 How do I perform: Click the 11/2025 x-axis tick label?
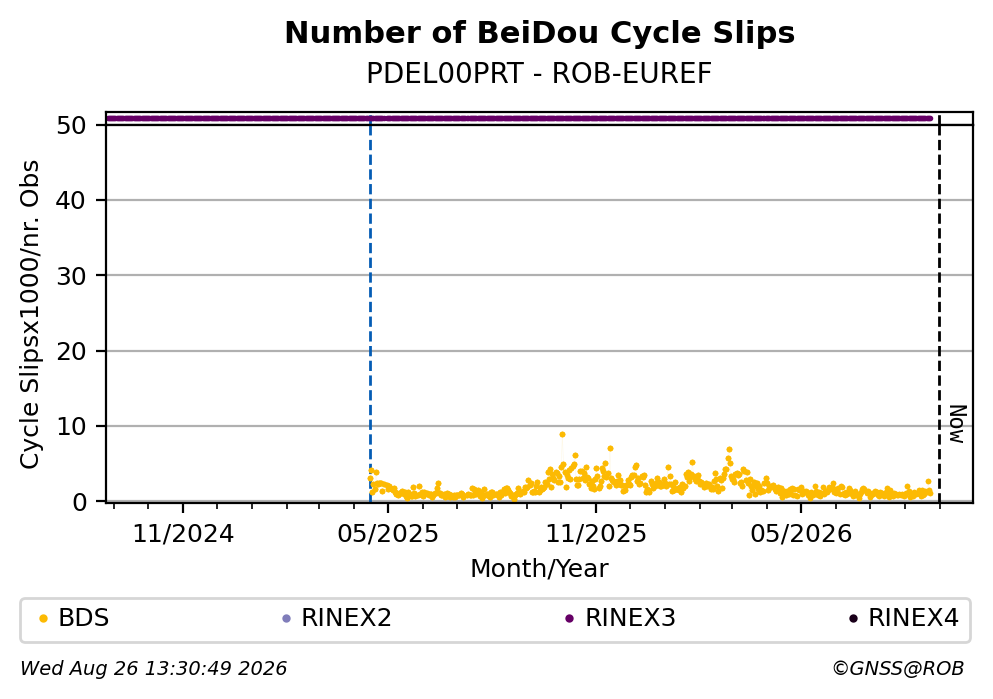pyautogui.click(x=596, y=534)
